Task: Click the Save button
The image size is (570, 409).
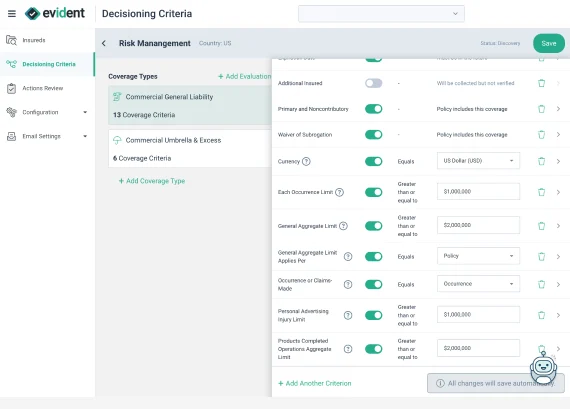Action: (x=549, y=43)
